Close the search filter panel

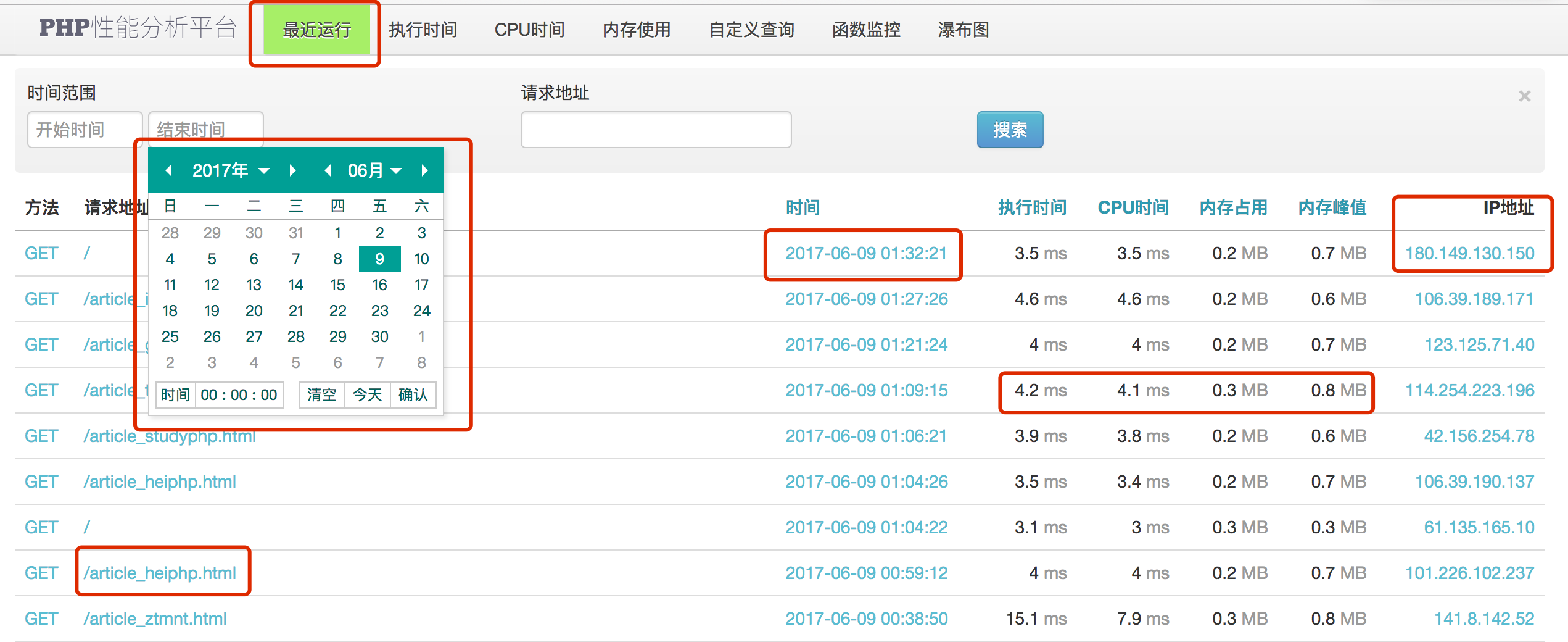point(1524,96)
